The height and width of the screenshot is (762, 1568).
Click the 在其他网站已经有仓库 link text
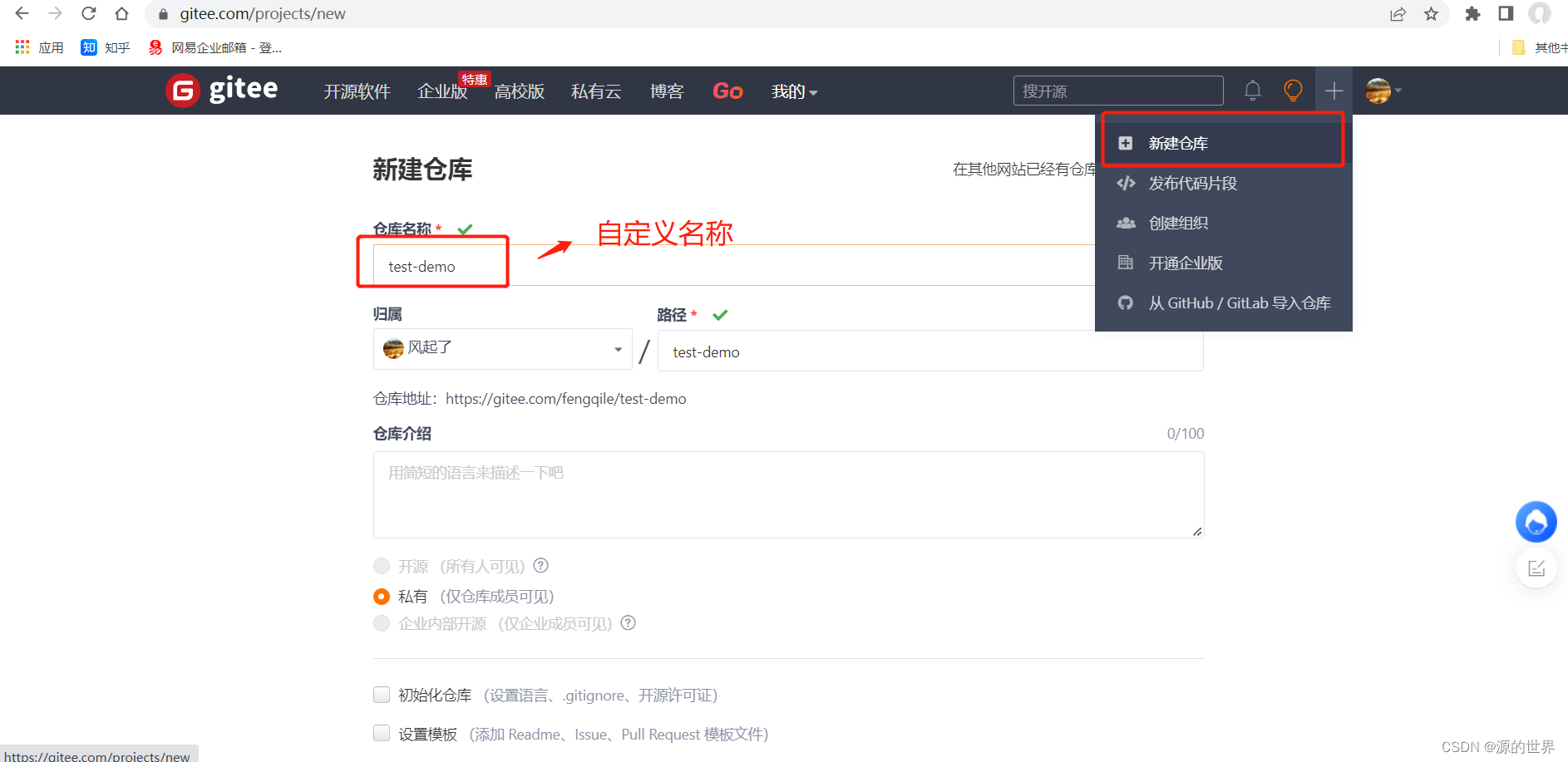(1024, 170)
